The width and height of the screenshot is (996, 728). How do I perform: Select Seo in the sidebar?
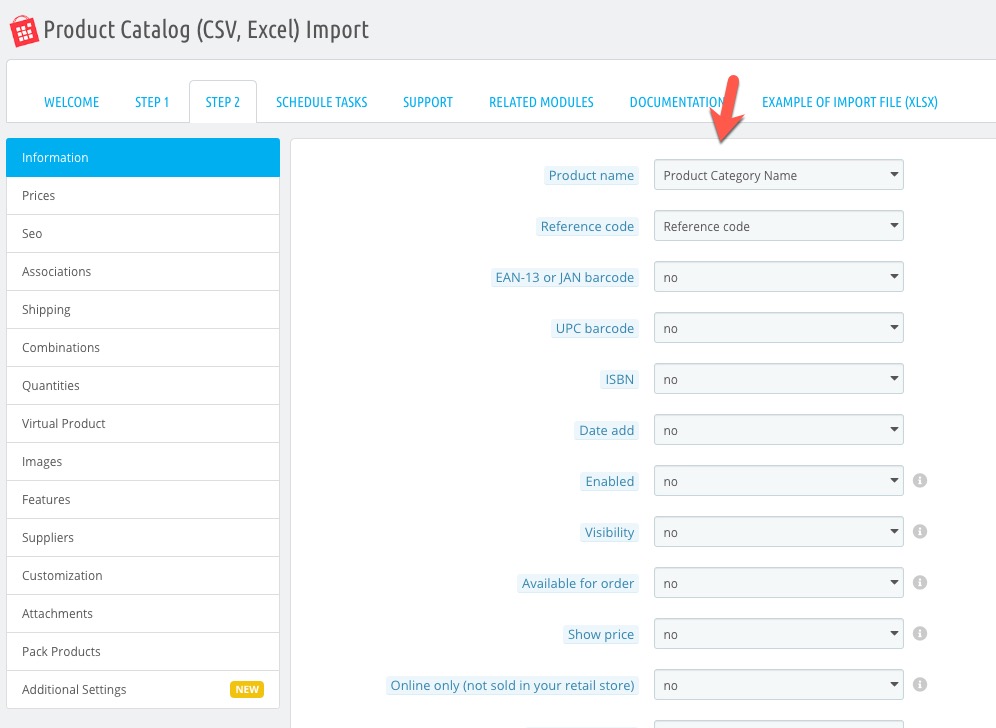click(143, 234)
